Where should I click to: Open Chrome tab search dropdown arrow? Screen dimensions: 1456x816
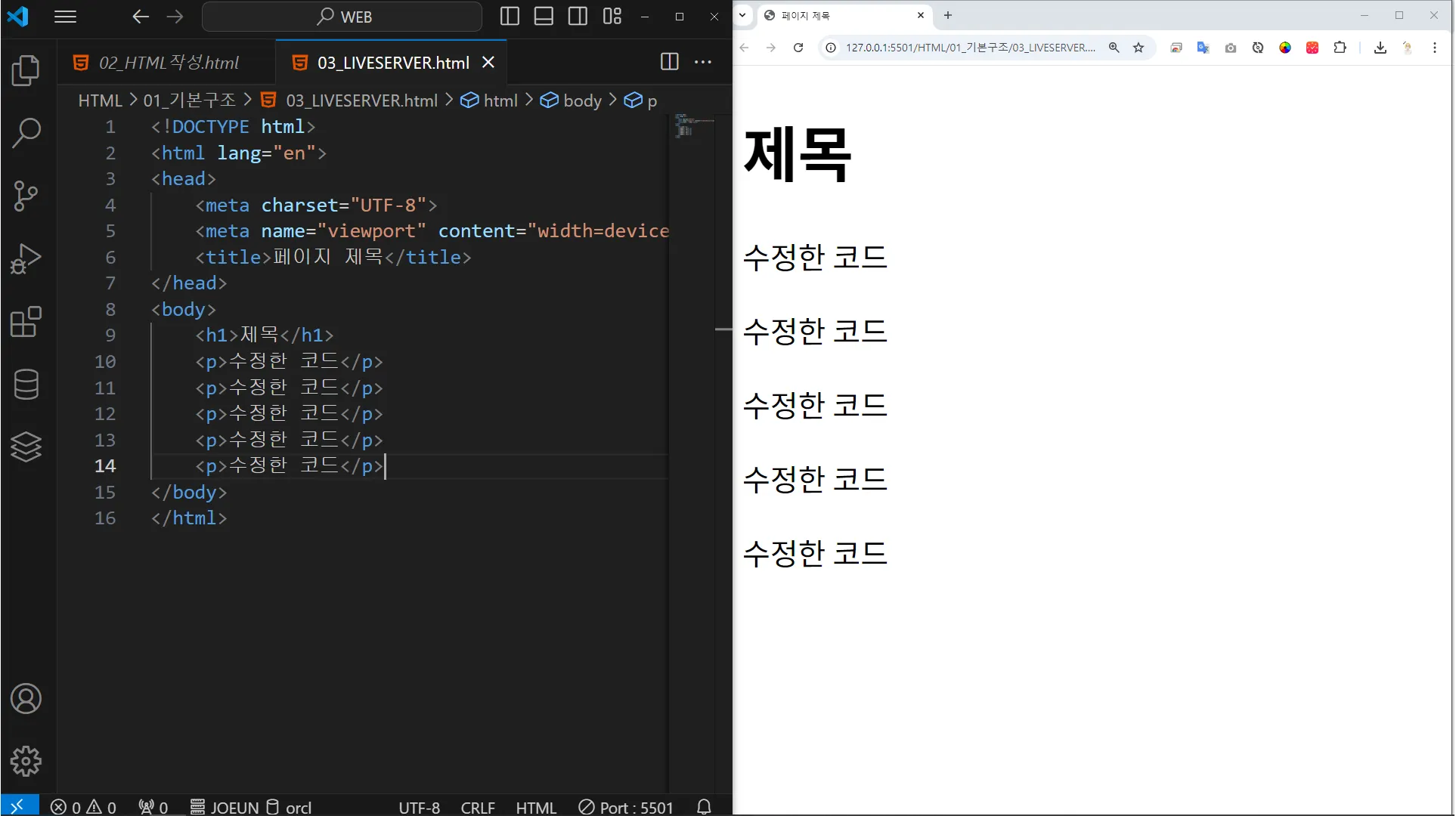(x=742, y=15)
